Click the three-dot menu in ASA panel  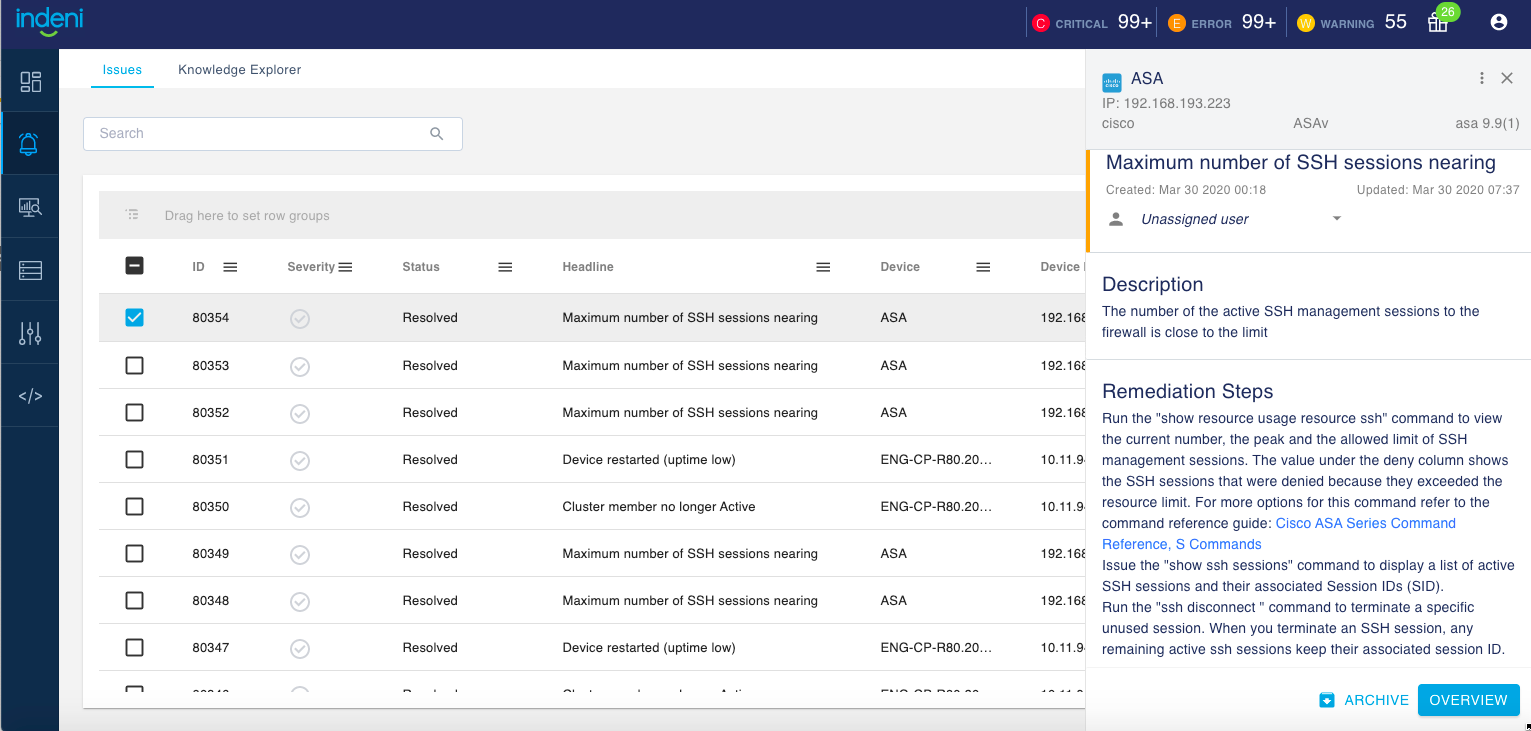tap(1481, 79)
